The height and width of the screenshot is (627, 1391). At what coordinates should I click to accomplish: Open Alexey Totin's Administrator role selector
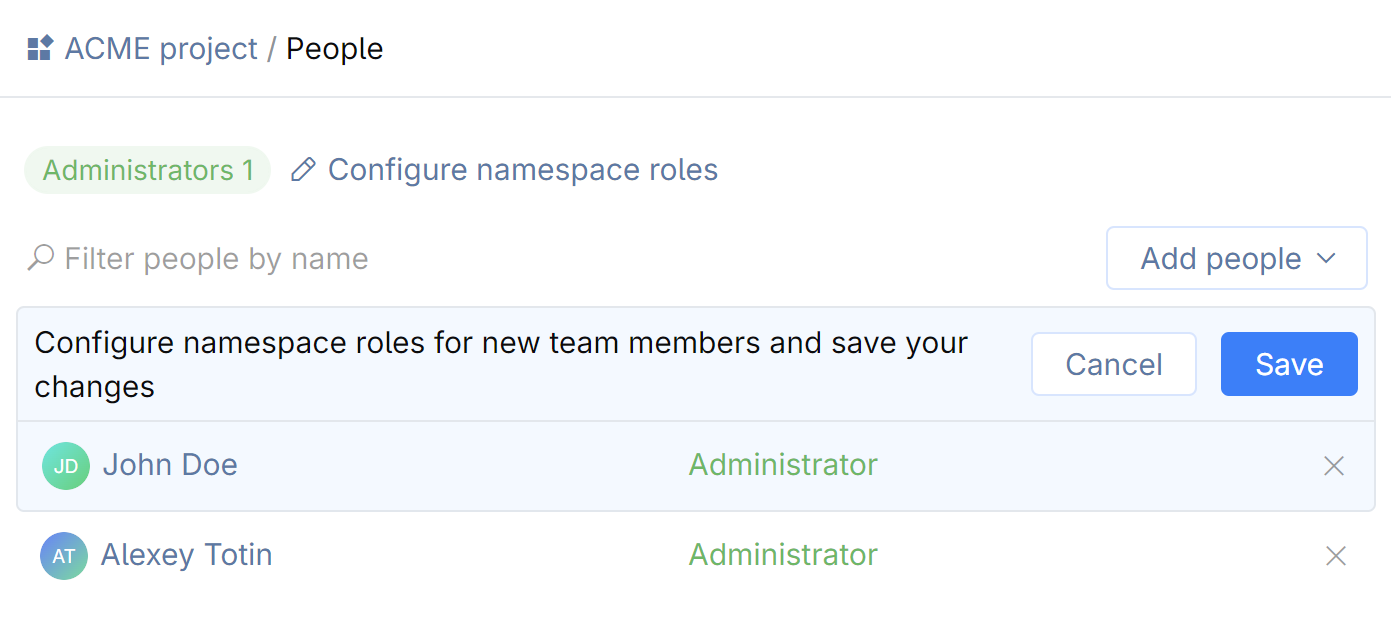coord(783,556)
